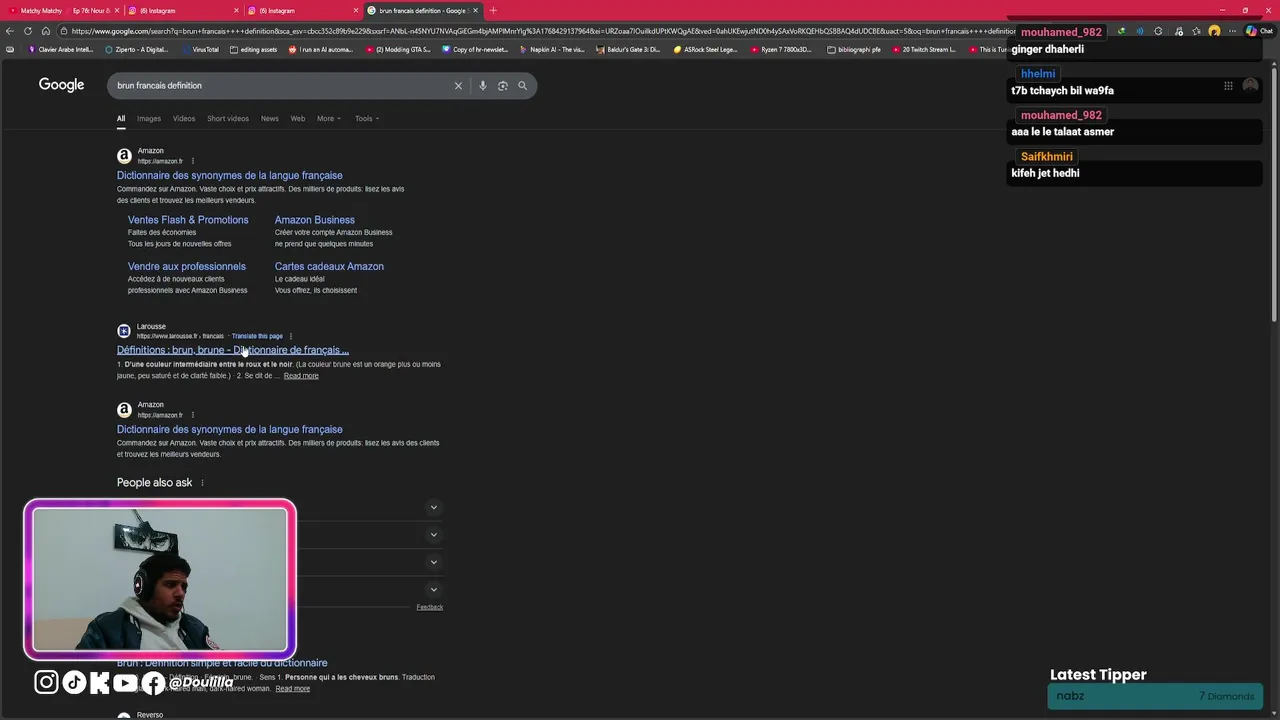This screenshot has height=720, width=1280.
Task: Open Brun : Définition simple et facile result
Action: click(222, 663)
